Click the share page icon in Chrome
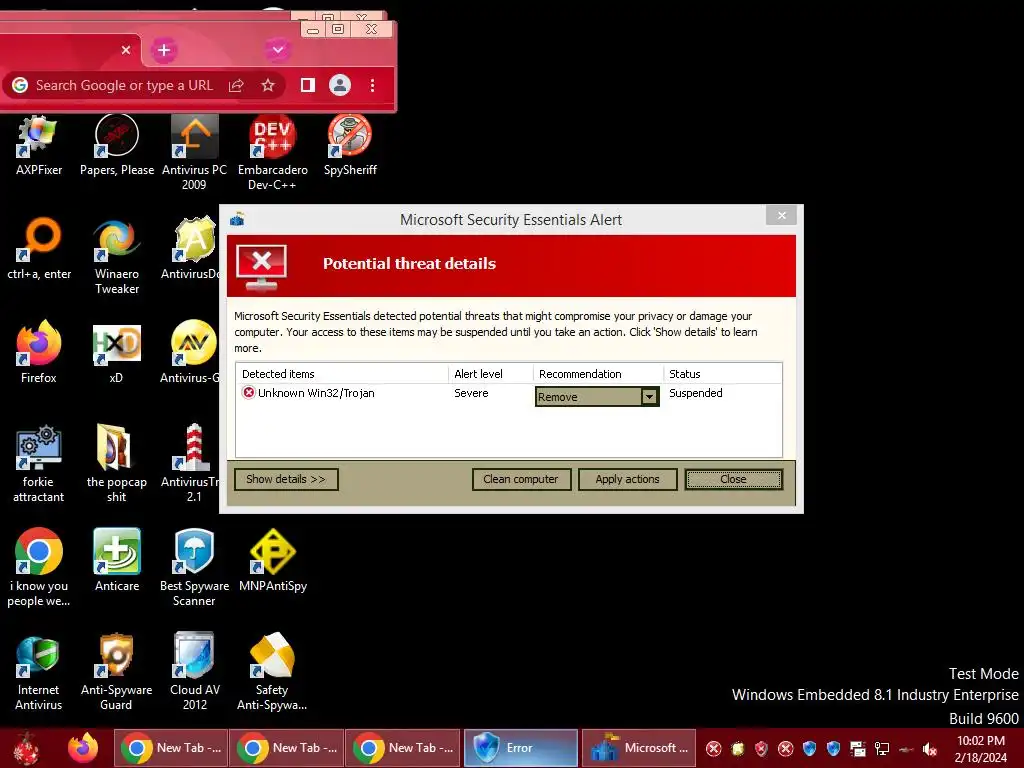The image size is (1024, 768). coord(236,86)
